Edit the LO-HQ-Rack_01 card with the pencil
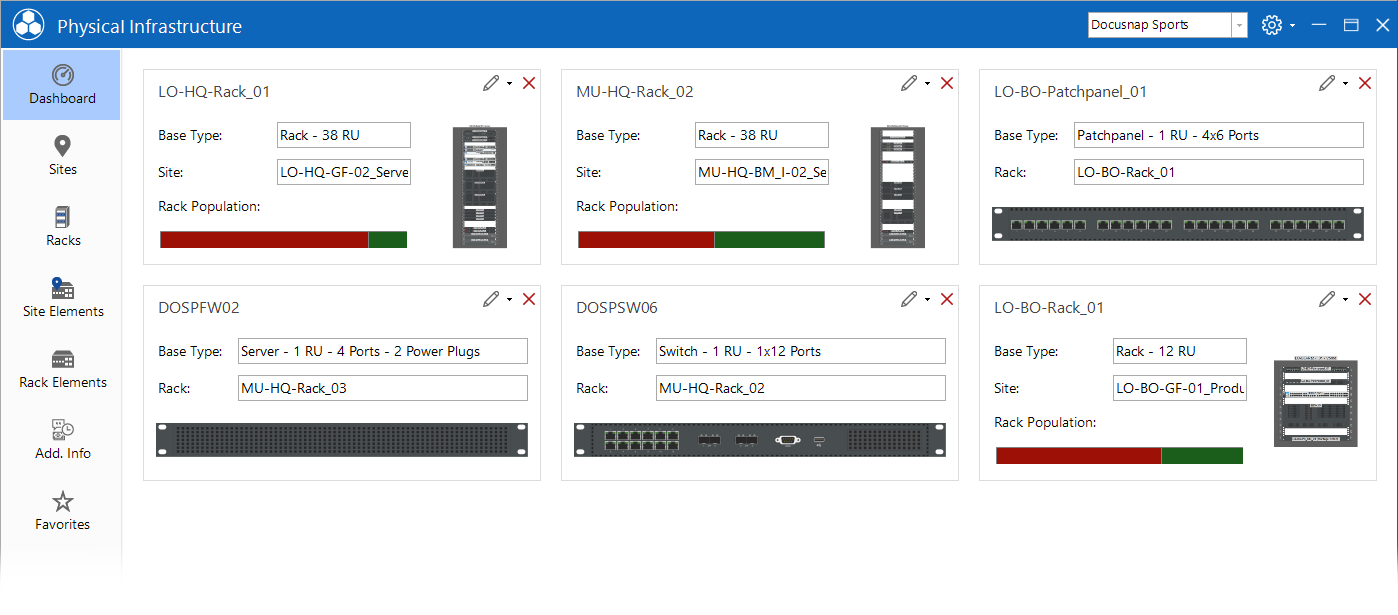Image resolution: width=1398 pixels, height=615 pixels. 490,83
